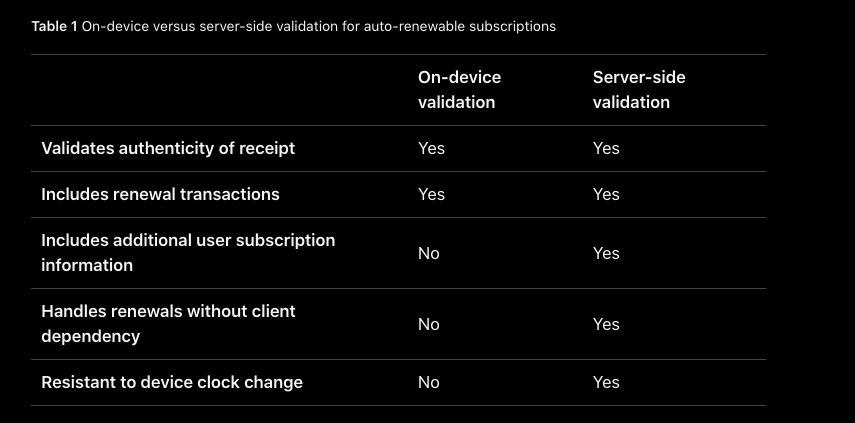
Task: Click "No" in the additional subscription information row
Action: coord(429,253)
